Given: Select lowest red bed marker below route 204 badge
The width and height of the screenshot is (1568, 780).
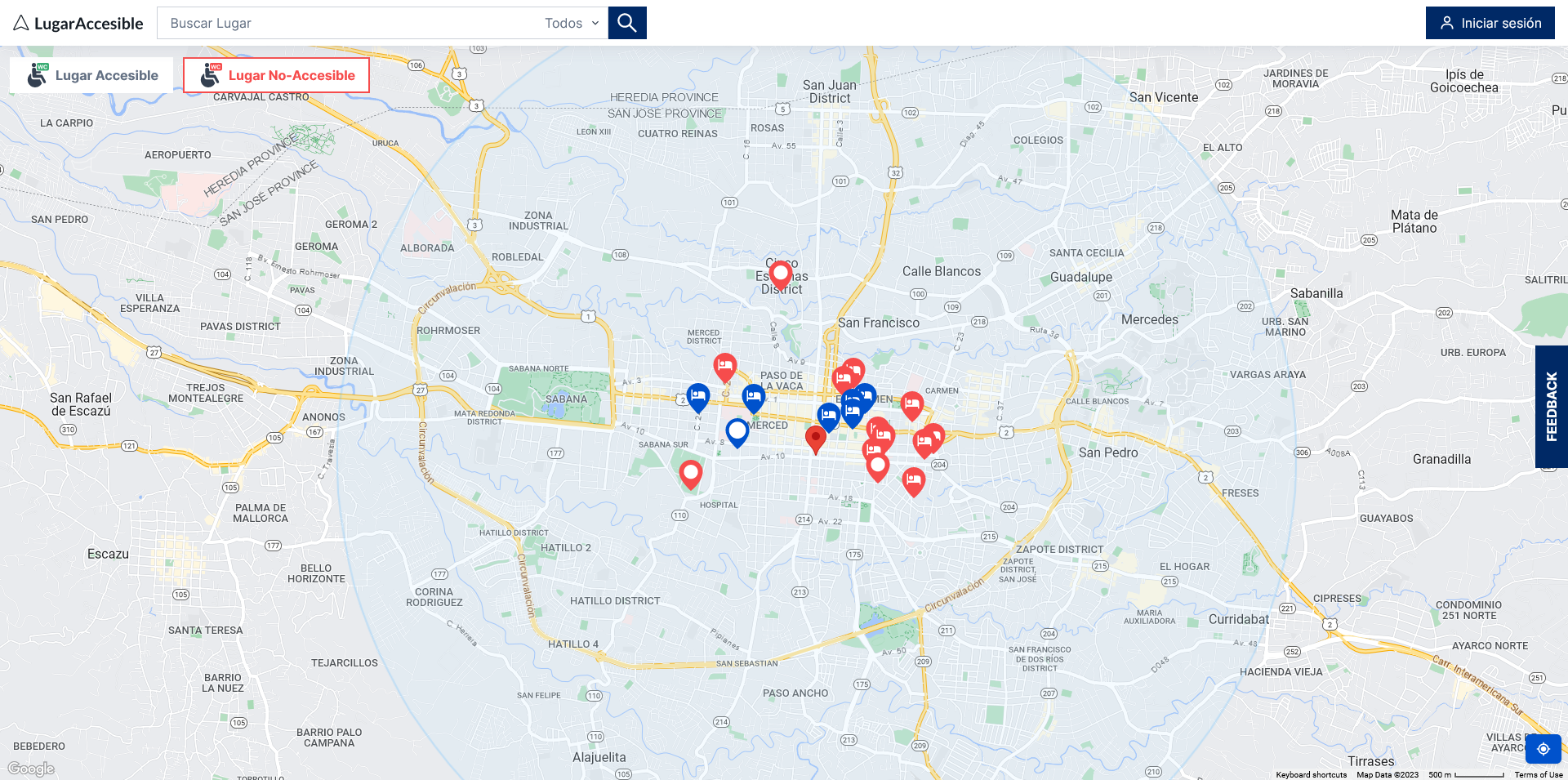Looking at the screenshot, I should coord(913,481).
